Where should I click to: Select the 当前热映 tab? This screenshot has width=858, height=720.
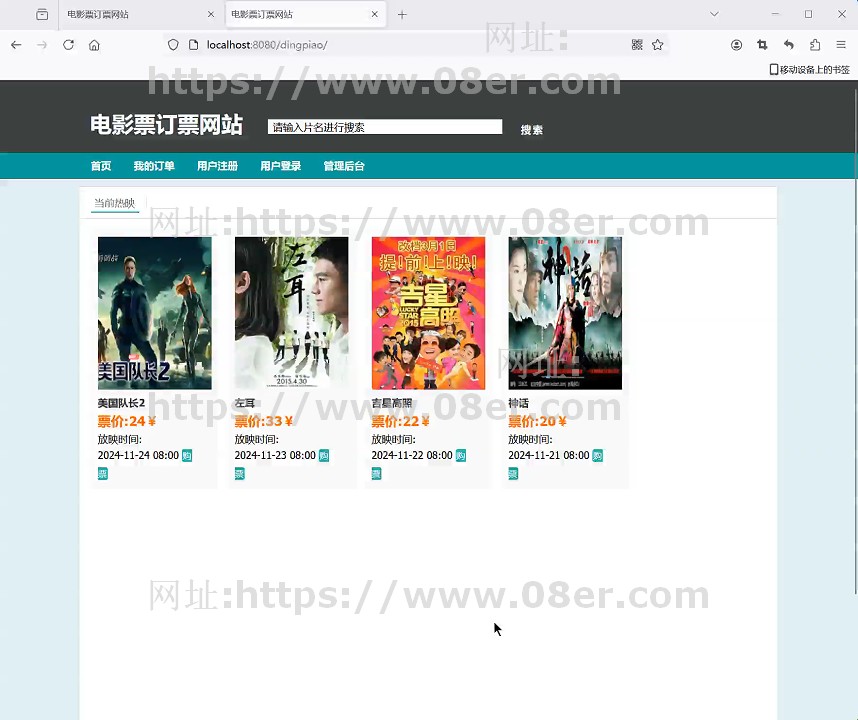pos(114,203)
